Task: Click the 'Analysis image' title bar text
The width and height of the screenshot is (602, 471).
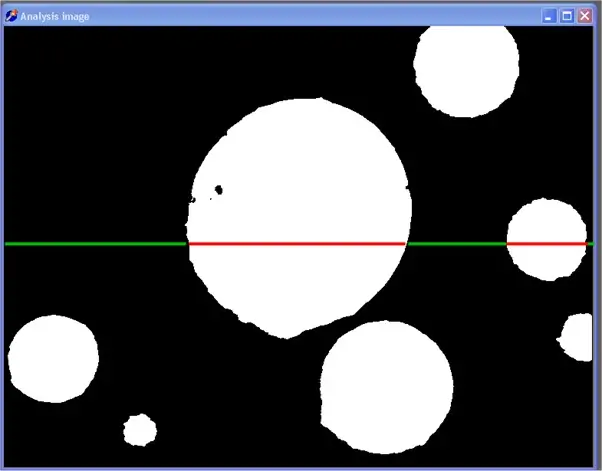Action: (x=55, y=16)
